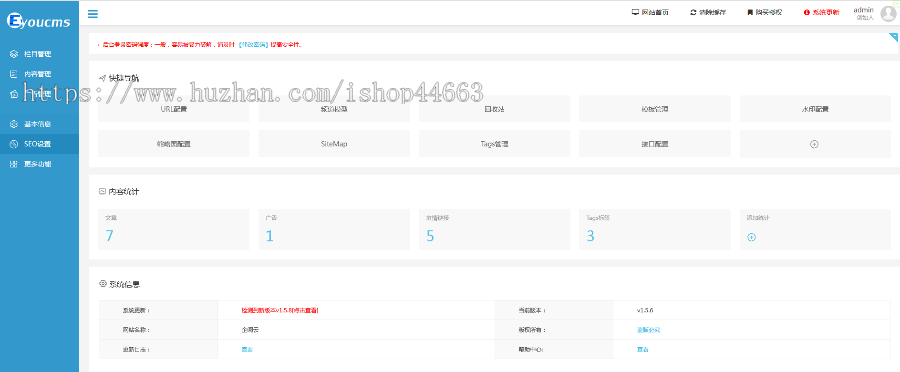Click the blue bracketed link in red notice
The image size is (900, 372).
pos(253,44)
